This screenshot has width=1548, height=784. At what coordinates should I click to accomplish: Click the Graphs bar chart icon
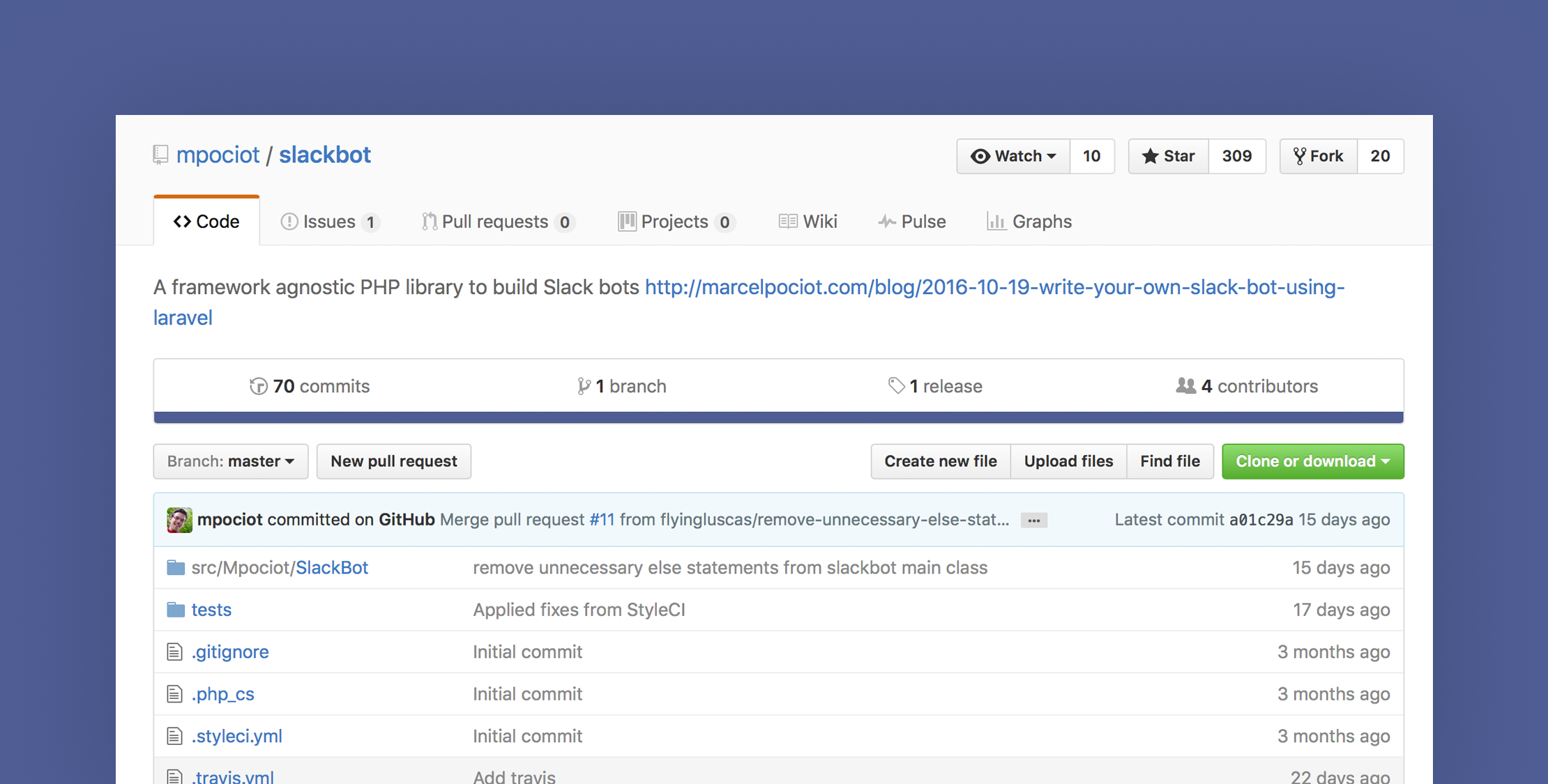[996, 222]
